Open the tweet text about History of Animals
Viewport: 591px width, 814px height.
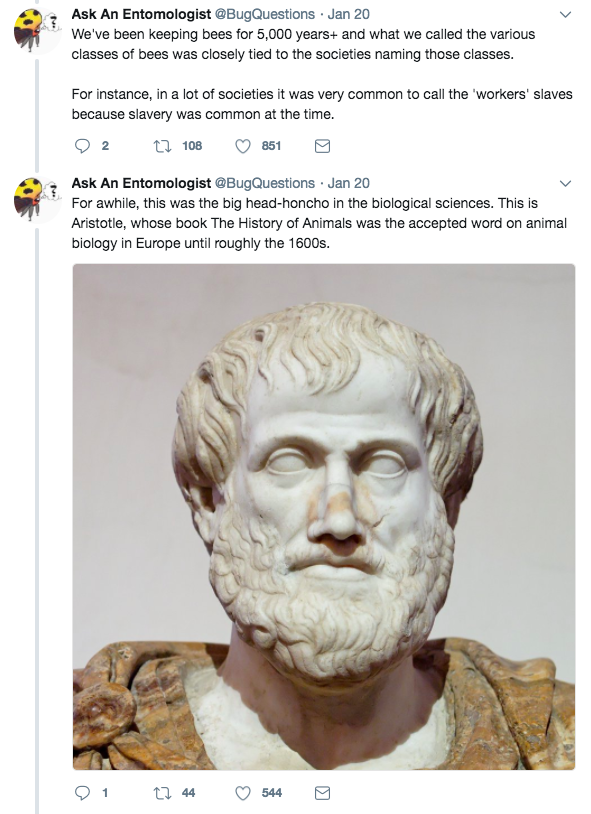coord(319,223)
